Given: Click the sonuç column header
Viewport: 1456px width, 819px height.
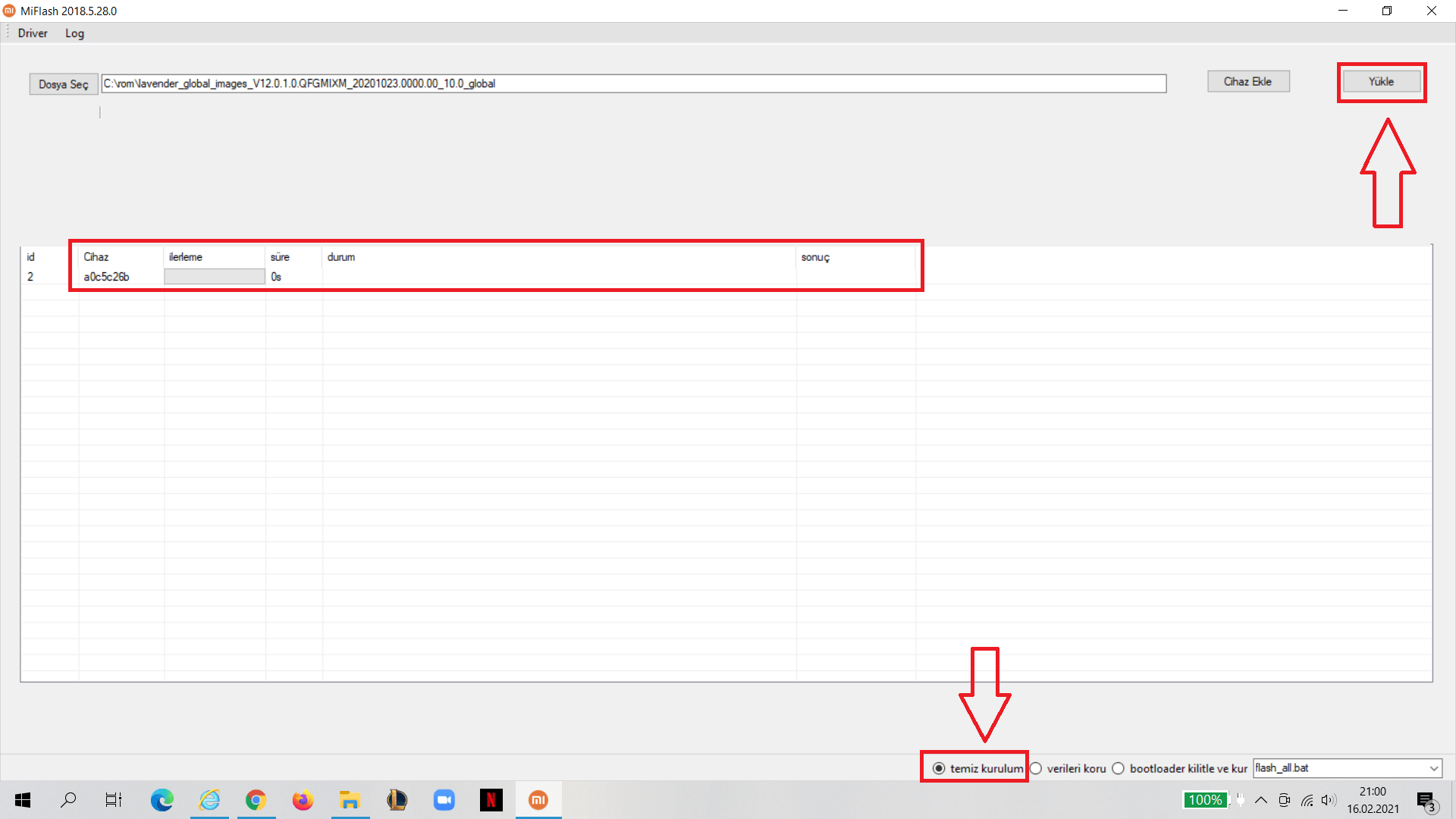Looking at the screenshot, I should 856,257.
